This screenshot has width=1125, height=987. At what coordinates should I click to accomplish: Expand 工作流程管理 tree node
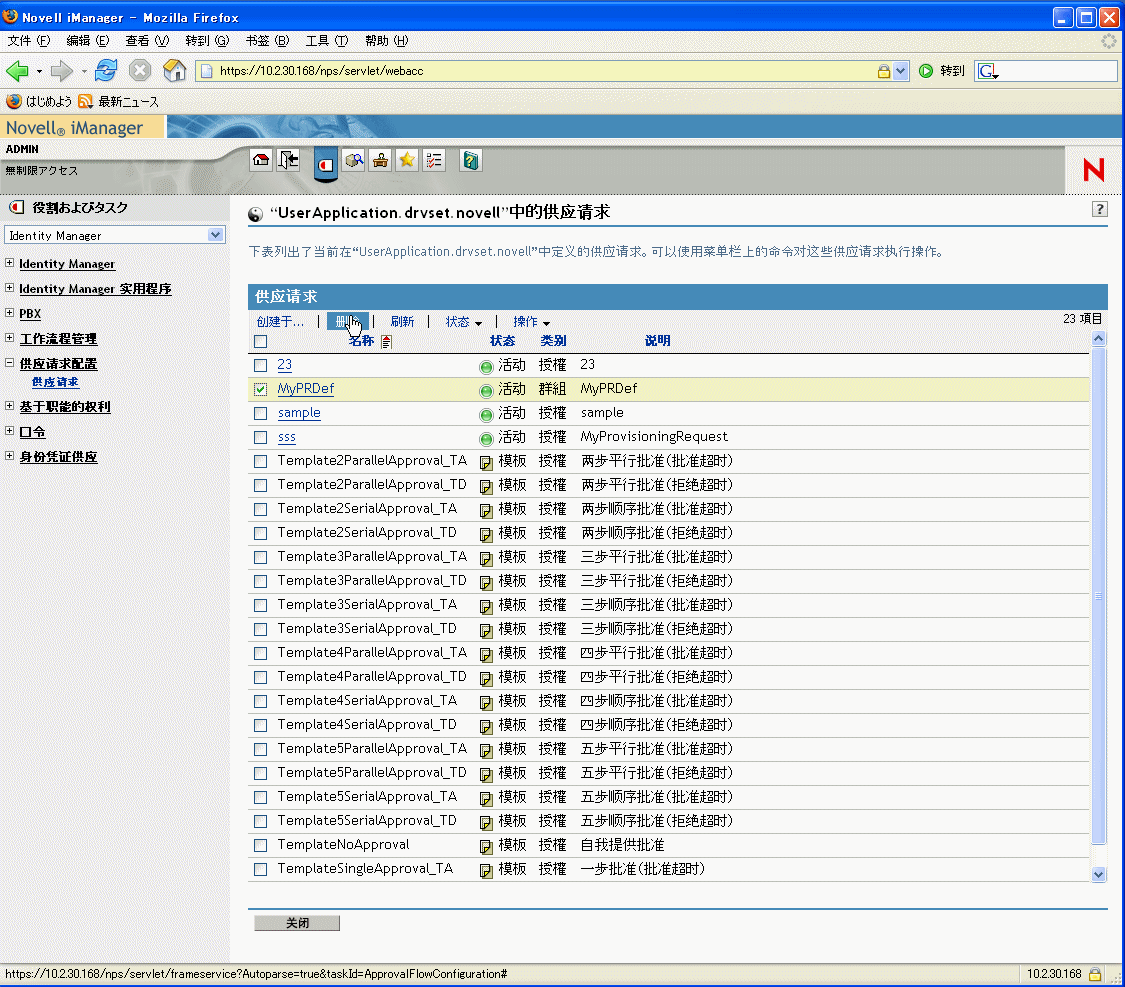[9, 338]
